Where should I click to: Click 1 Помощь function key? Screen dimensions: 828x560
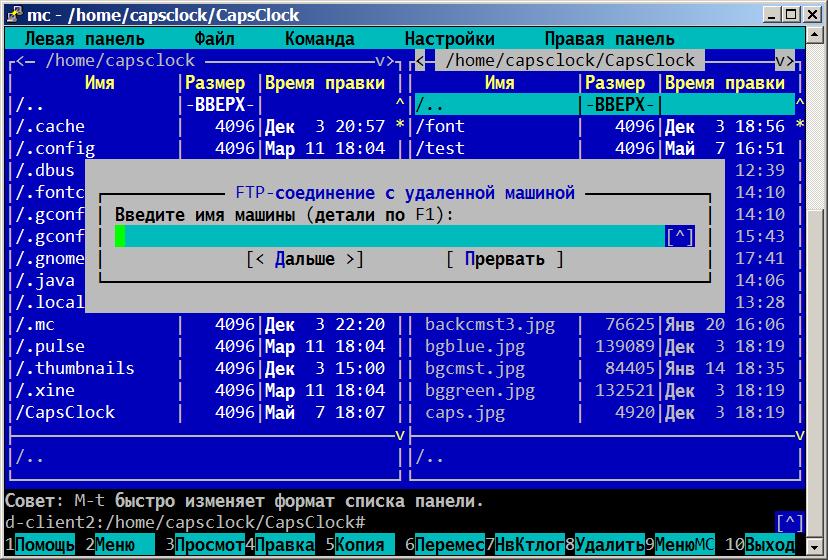point(41,545)
